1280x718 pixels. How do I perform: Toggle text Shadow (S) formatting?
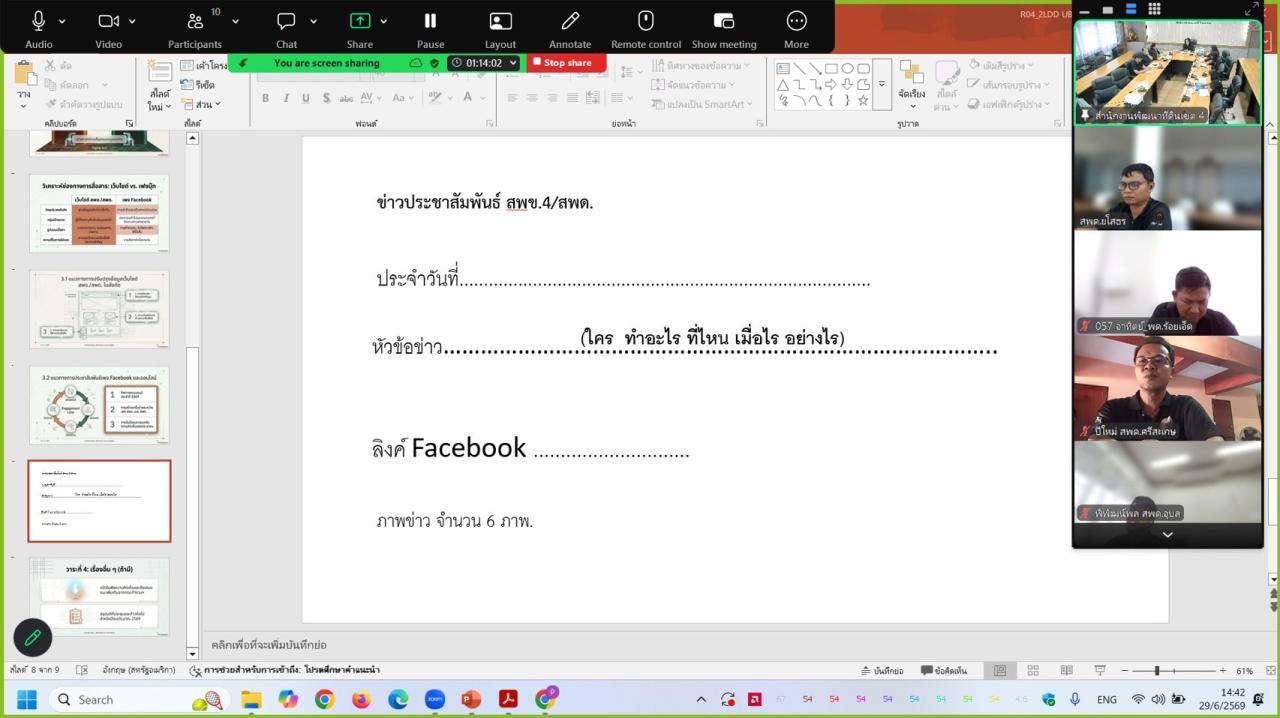pos(326,98)
